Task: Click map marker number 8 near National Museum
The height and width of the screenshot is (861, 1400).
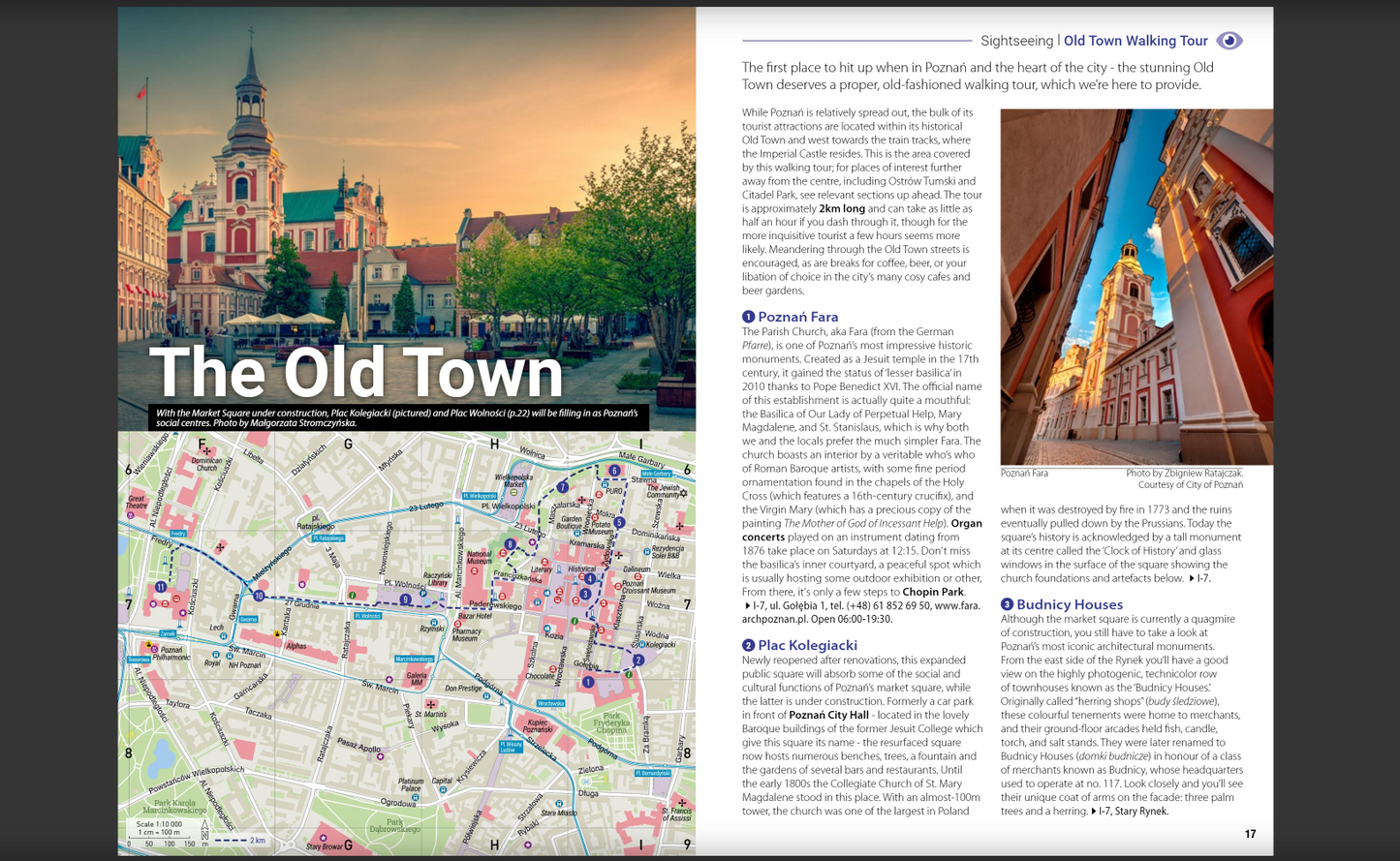Action: point(510,544)
